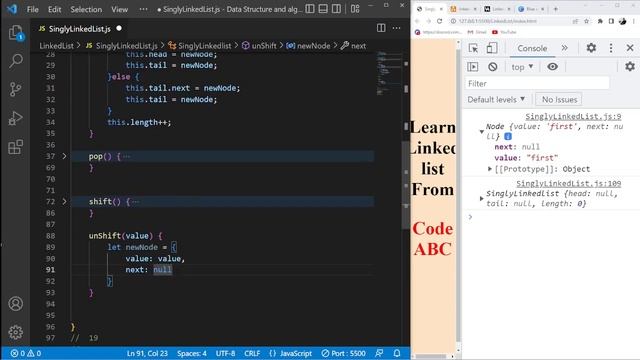
Task: Click the No Issues button
Action: tap(559, 100)
